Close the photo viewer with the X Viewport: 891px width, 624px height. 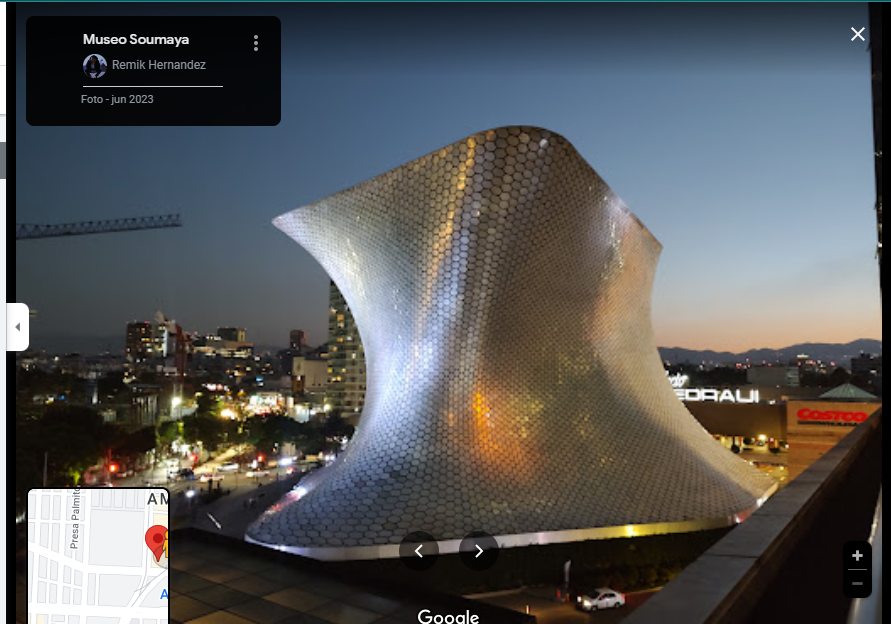857,34
